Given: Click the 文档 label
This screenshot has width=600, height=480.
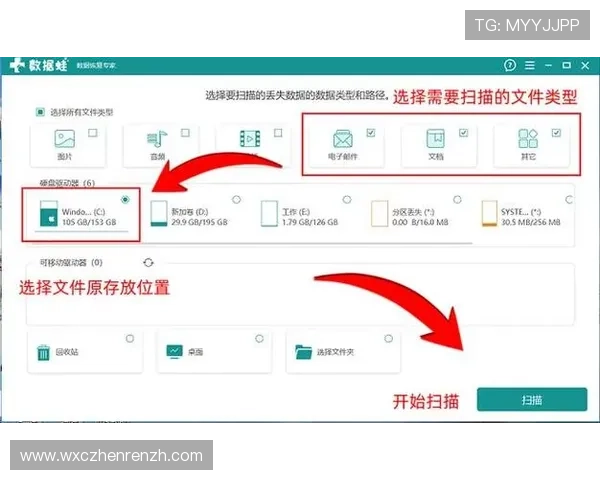Looking at the screenshot, I should point(435,156).
